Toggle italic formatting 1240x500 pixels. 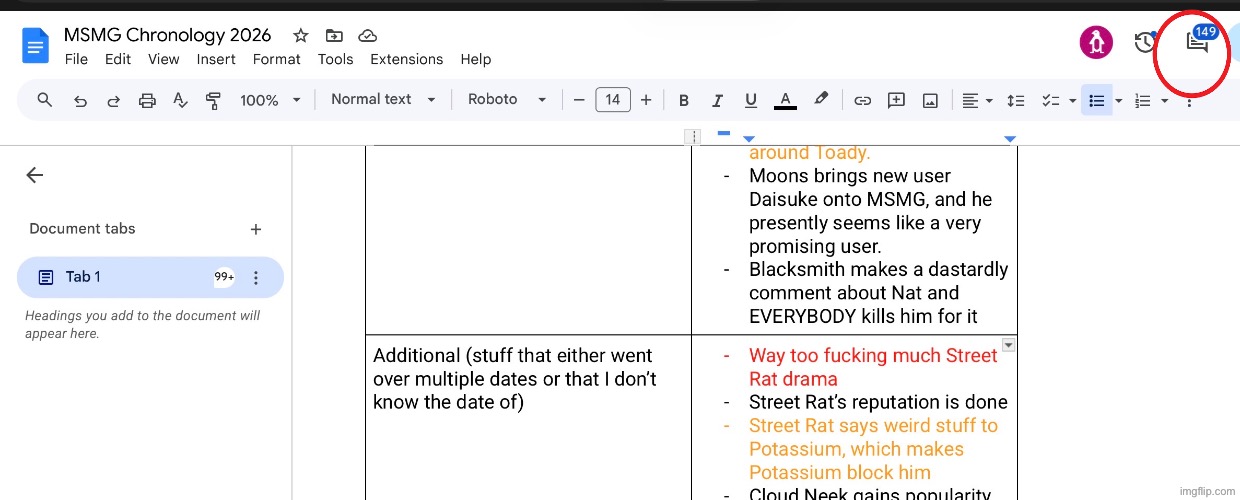[717, 100]
